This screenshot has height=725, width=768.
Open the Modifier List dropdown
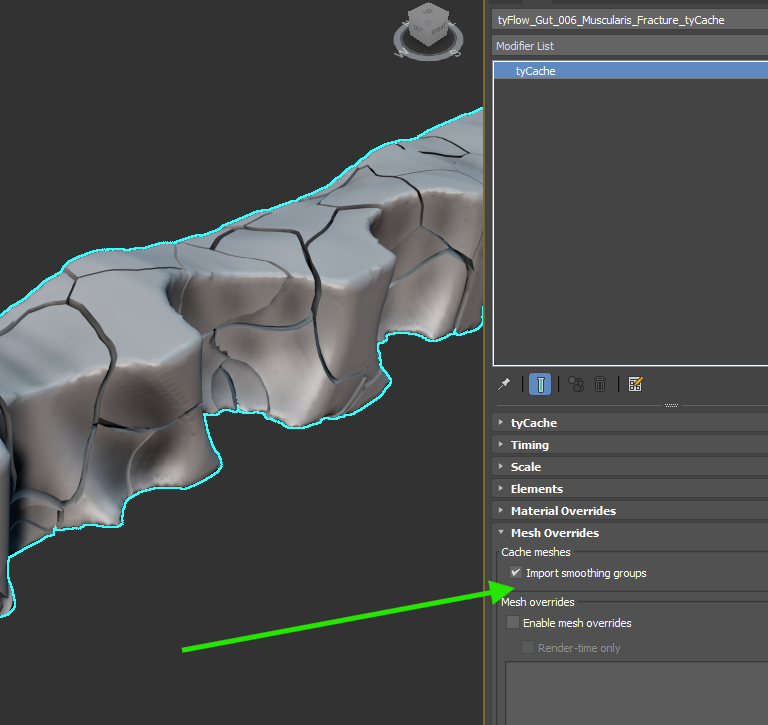630,46
